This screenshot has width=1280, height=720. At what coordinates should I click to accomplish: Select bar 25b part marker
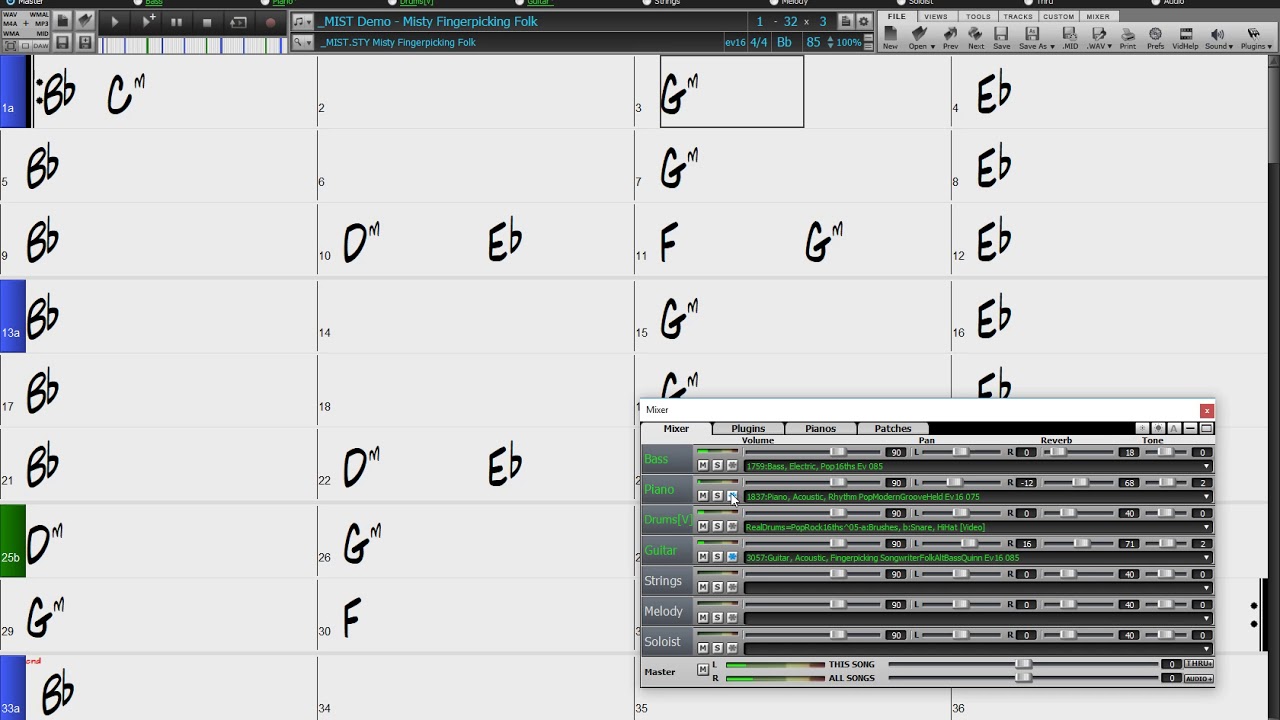pyautogui.click(x=13, y=543)
